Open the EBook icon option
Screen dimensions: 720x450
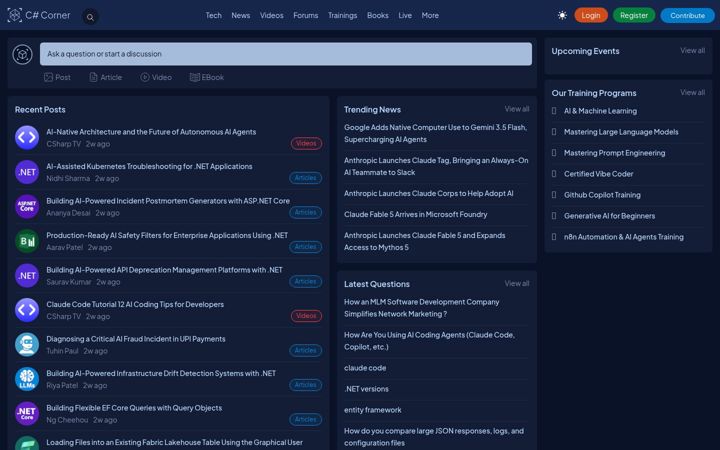(x=195, y=77)
